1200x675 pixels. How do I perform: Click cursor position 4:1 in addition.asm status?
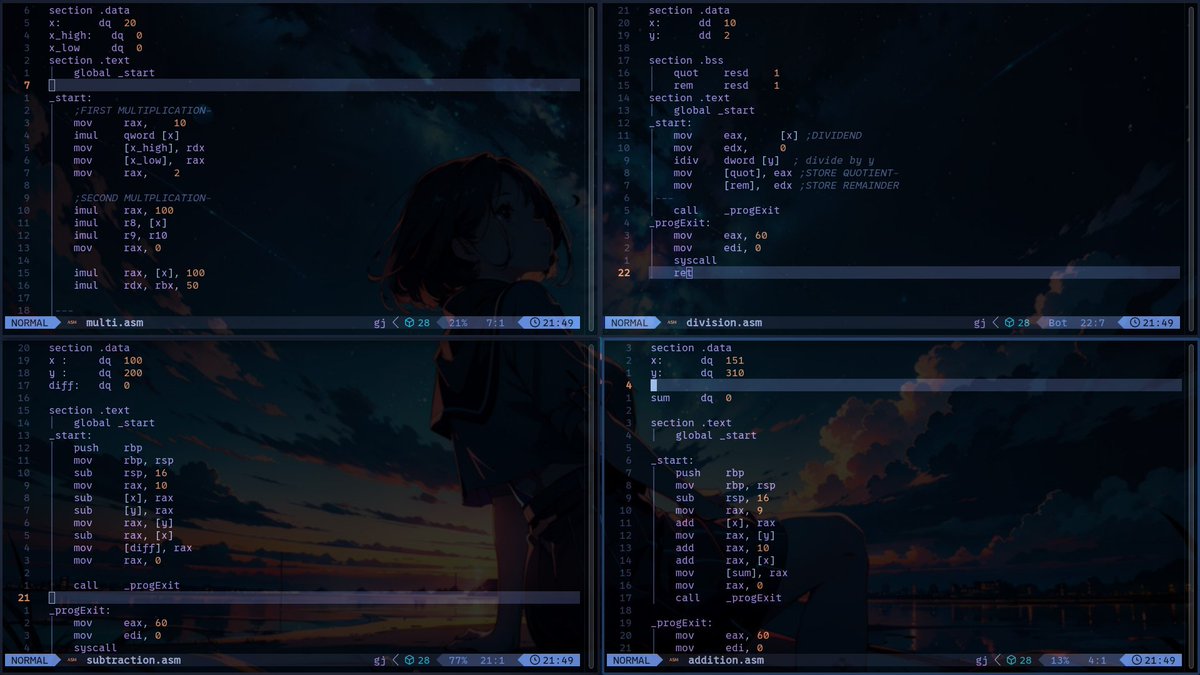[1097, 661]
